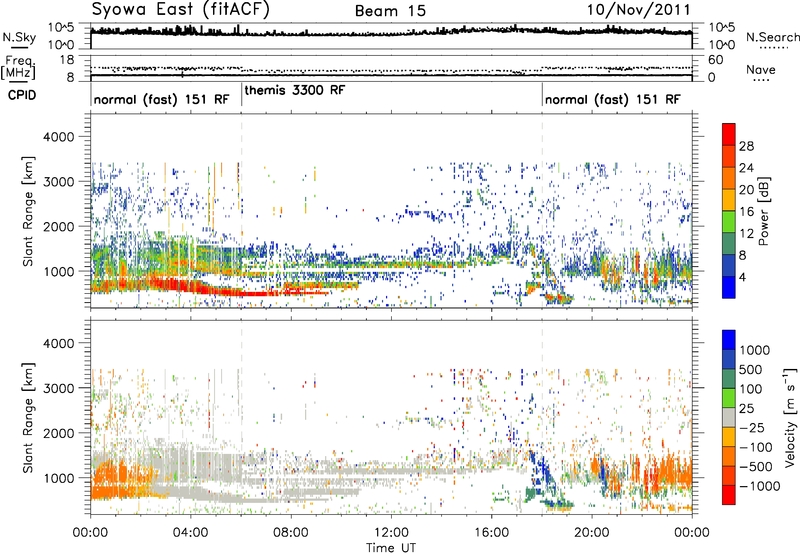Click the dark blue top of the velocity colorbar
Viewport: 800px width, 554px height.
pyautogui.click(x=729, y=340)
